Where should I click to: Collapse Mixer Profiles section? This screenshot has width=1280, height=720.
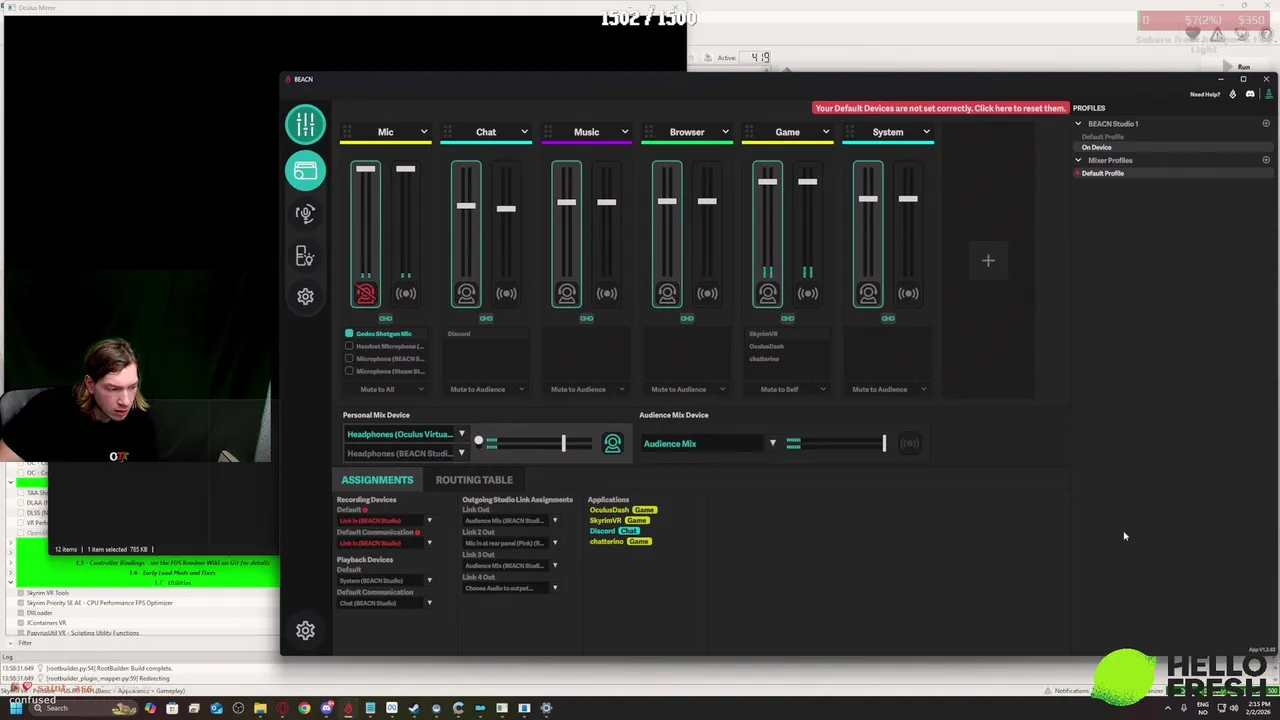click(x=1078, y=161)
